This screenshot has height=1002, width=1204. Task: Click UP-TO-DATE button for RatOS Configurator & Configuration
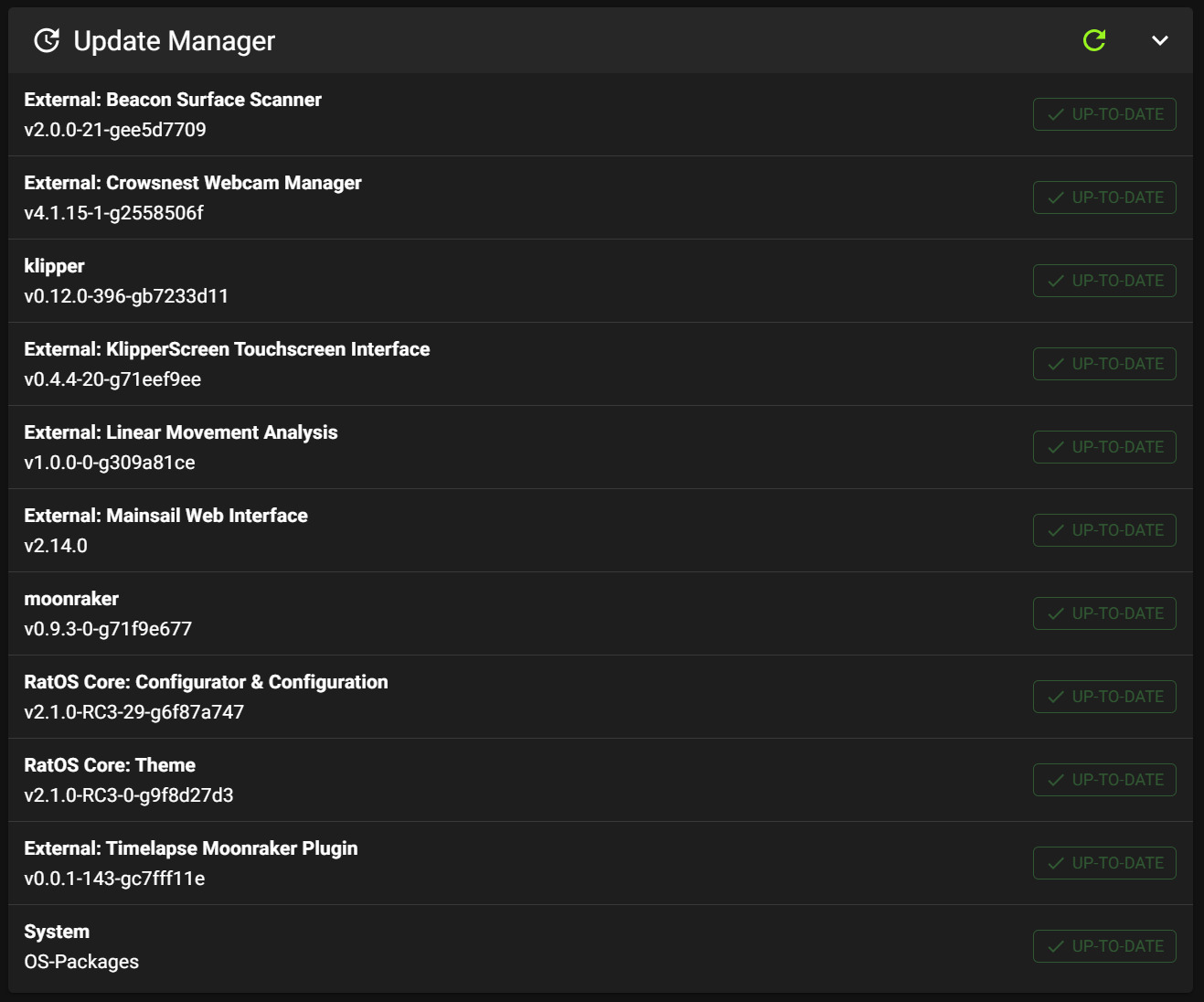pyautogui.click(x=1104, y=697)
